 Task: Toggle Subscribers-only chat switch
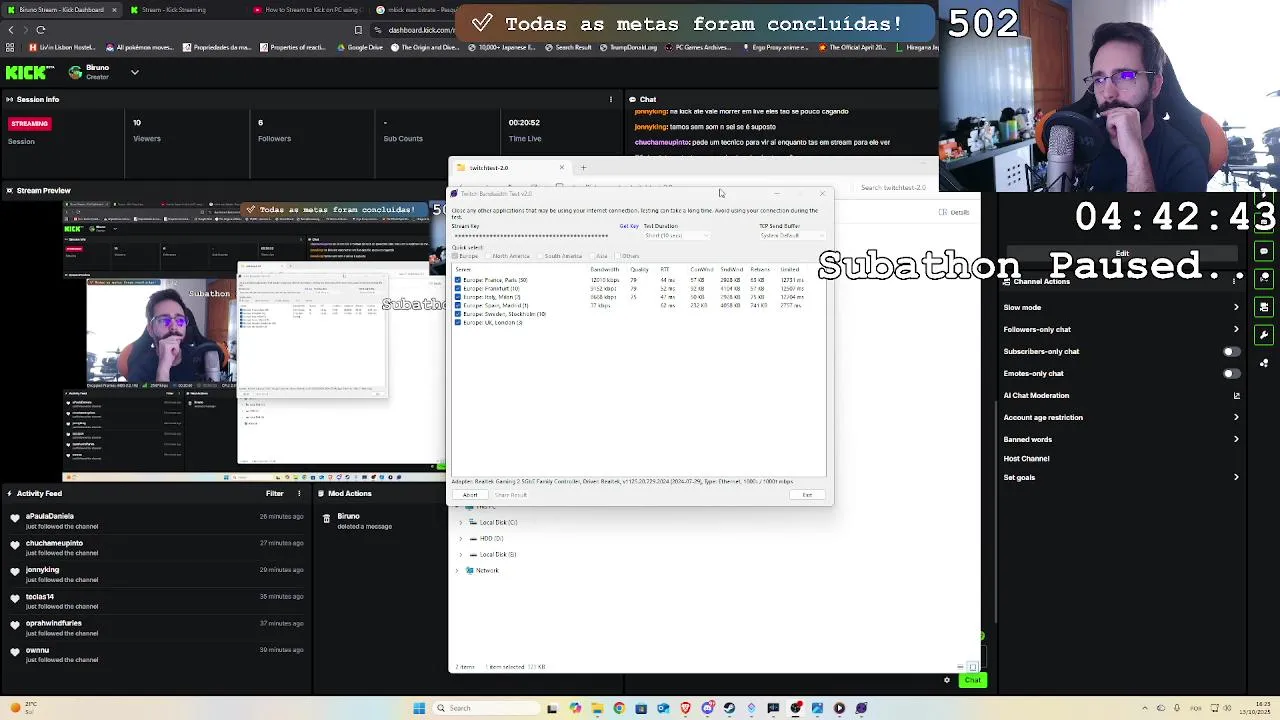1231,351
